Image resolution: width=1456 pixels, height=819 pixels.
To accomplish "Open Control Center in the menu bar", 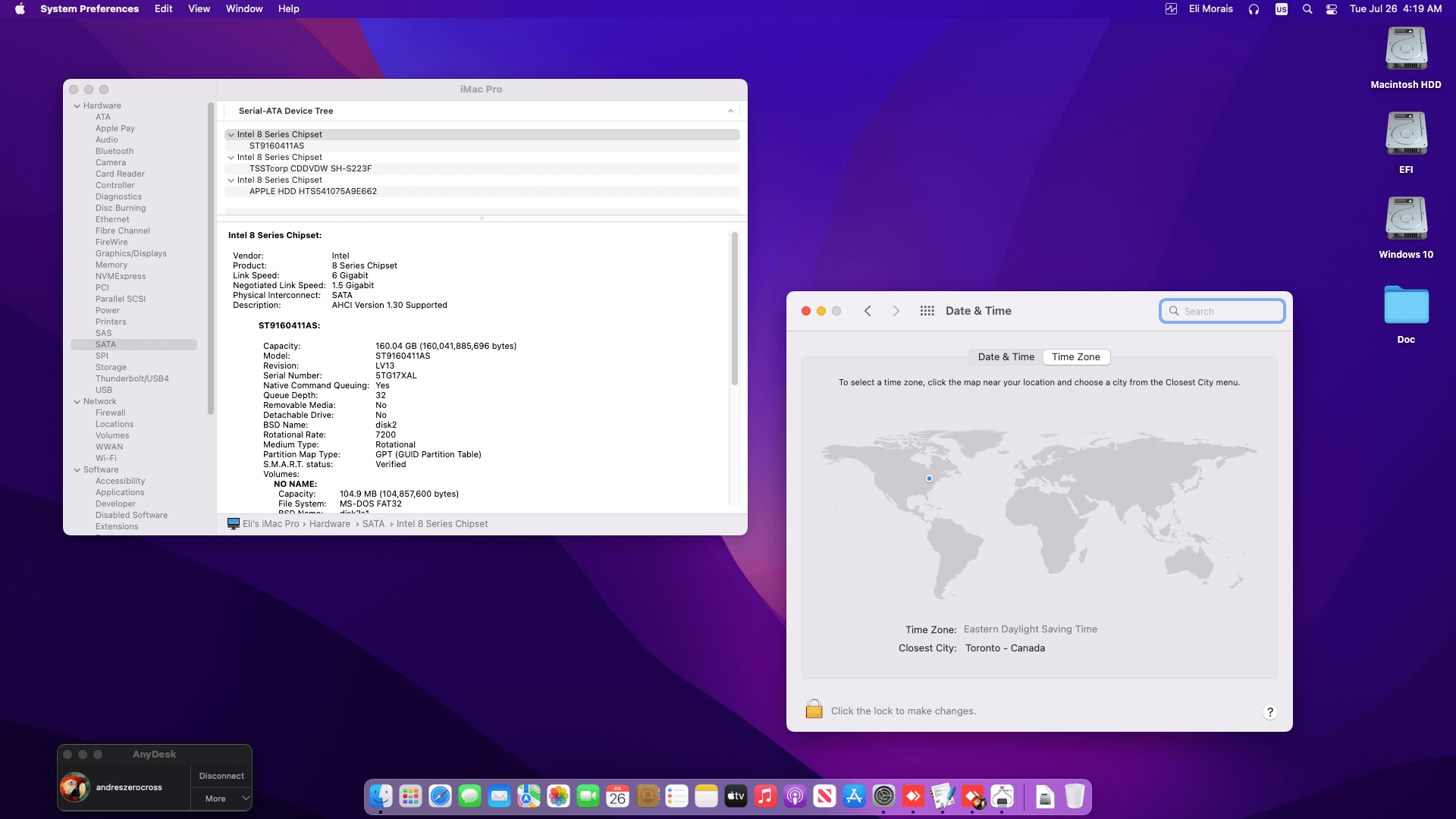I will pyautogui.click(x=1331, y=9).
